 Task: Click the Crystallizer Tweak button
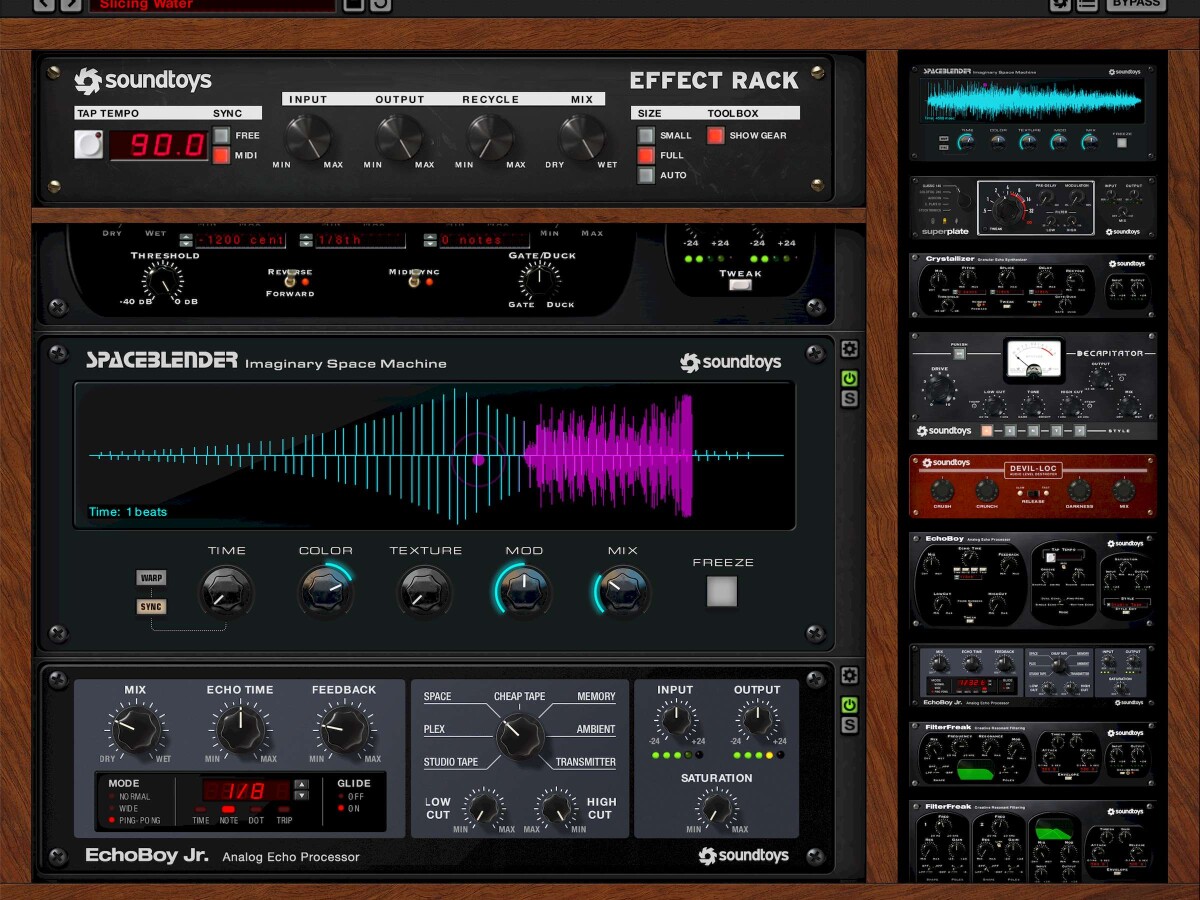pos(740,286)
